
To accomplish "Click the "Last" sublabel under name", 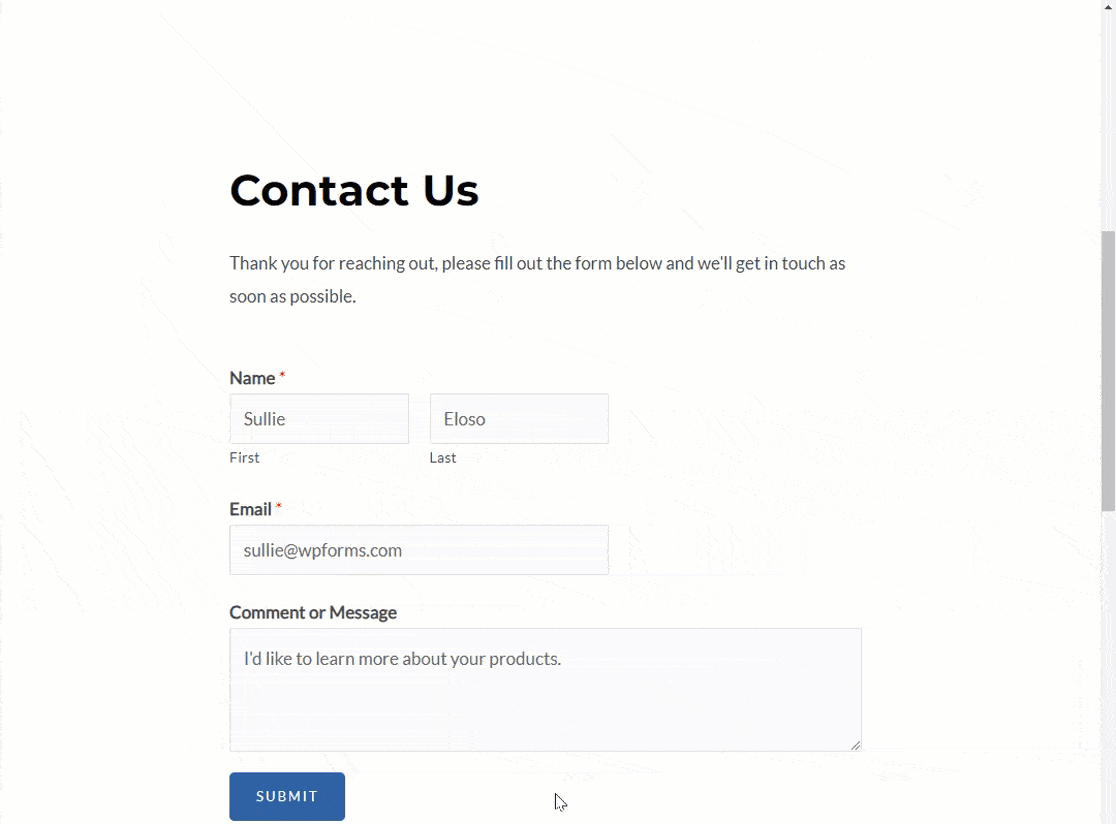I will 443,458.
